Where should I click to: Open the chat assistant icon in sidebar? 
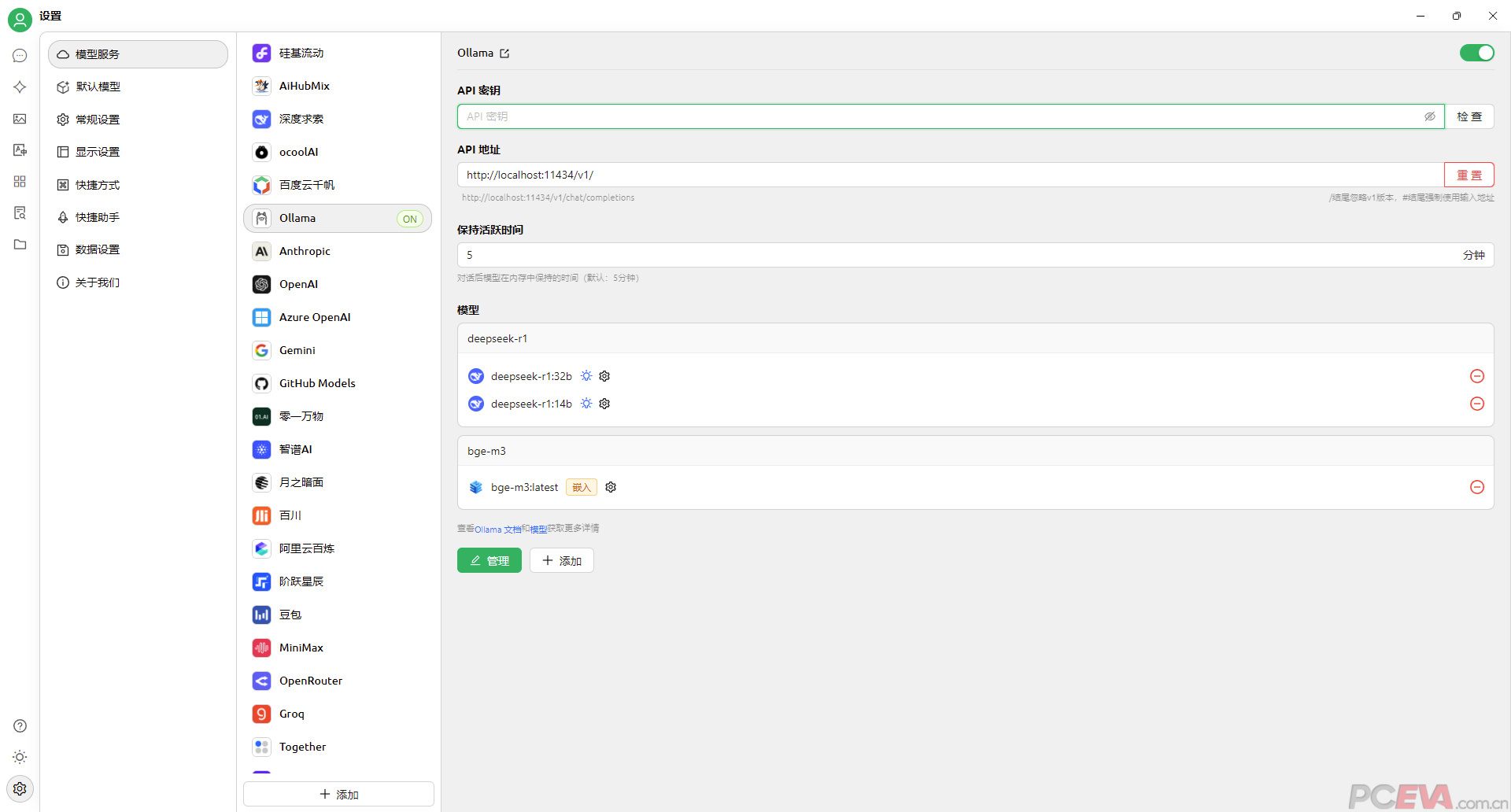[20, 56]
